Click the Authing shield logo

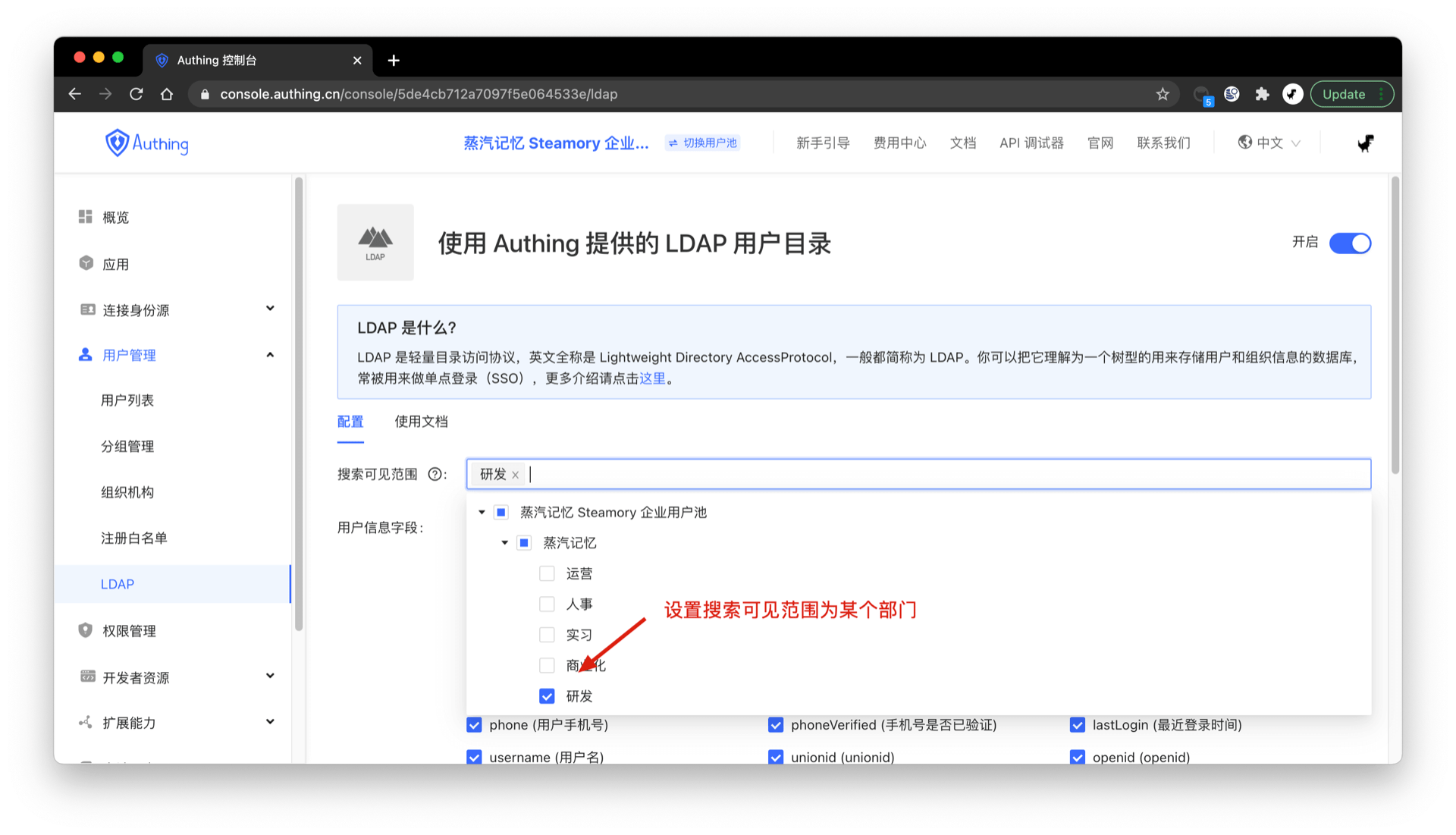coord(118,143)
